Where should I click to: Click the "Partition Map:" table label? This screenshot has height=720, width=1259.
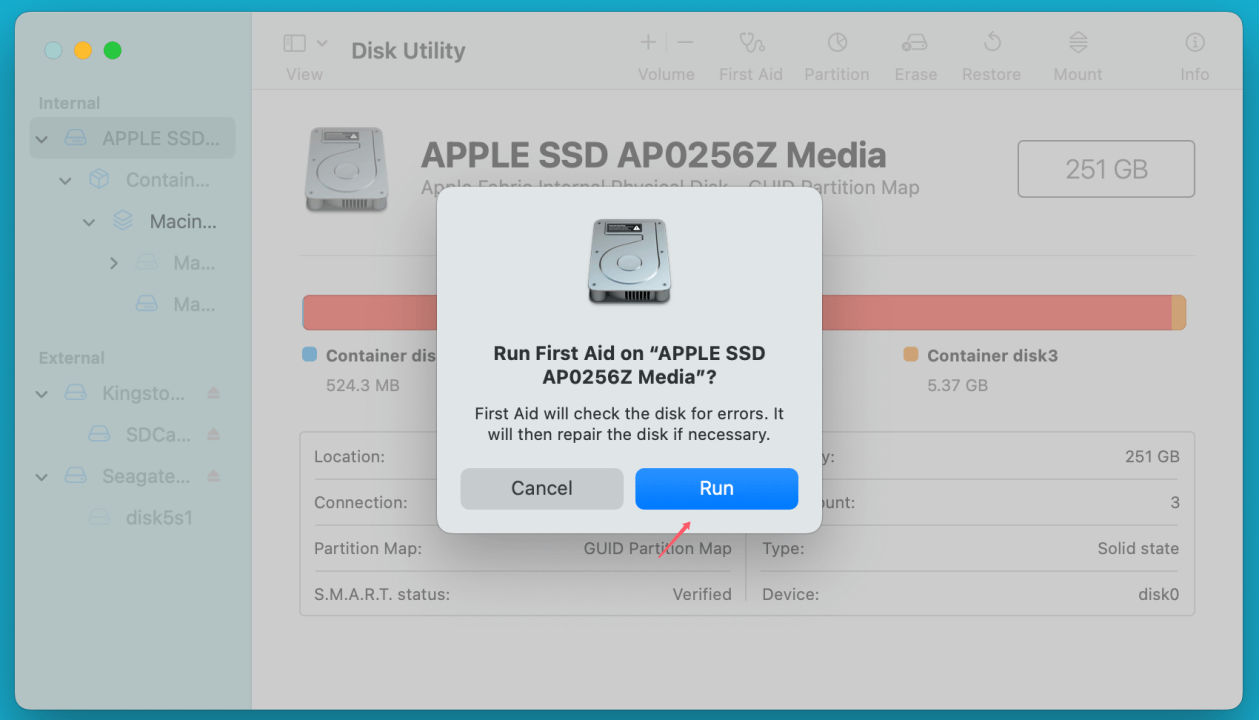tap(367, 549)
